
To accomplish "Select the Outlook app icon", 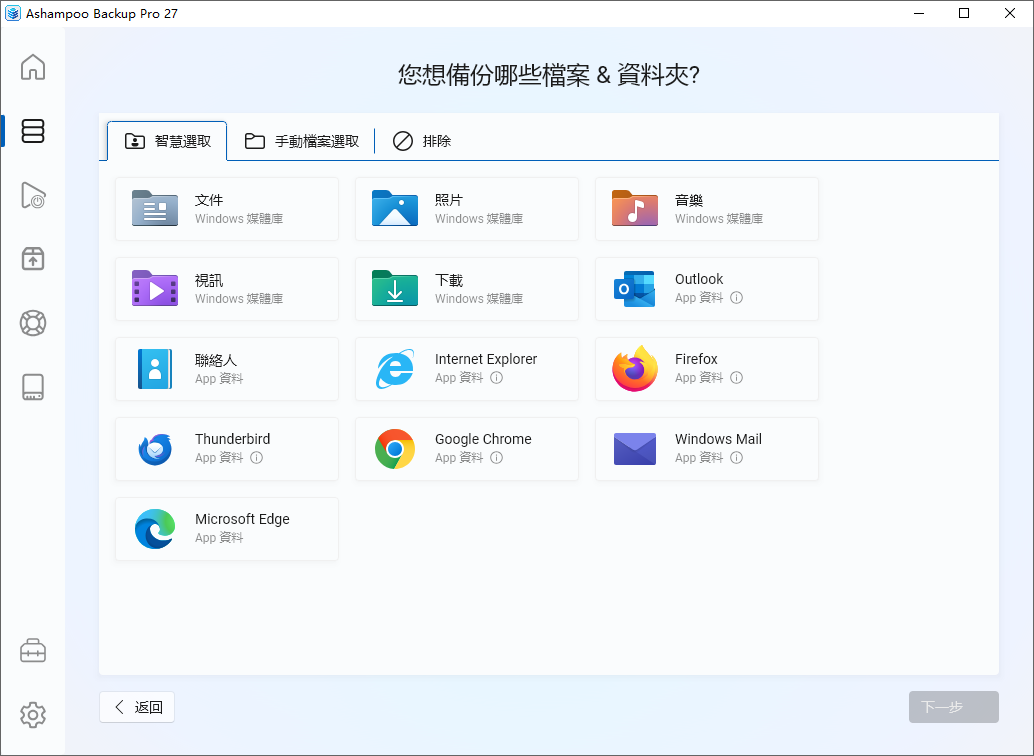I will (x=635, y=288).
